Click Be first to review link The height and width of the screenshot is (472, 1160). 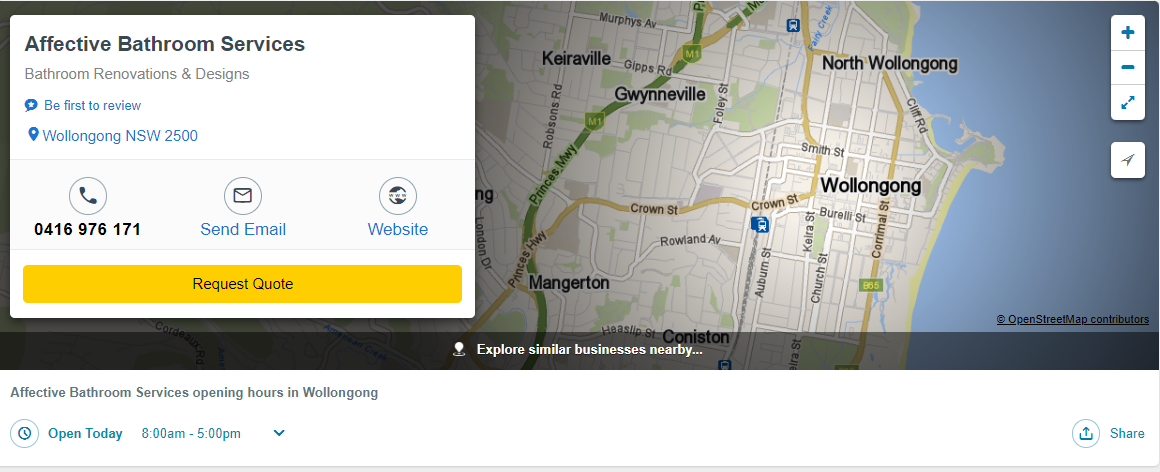92,106
